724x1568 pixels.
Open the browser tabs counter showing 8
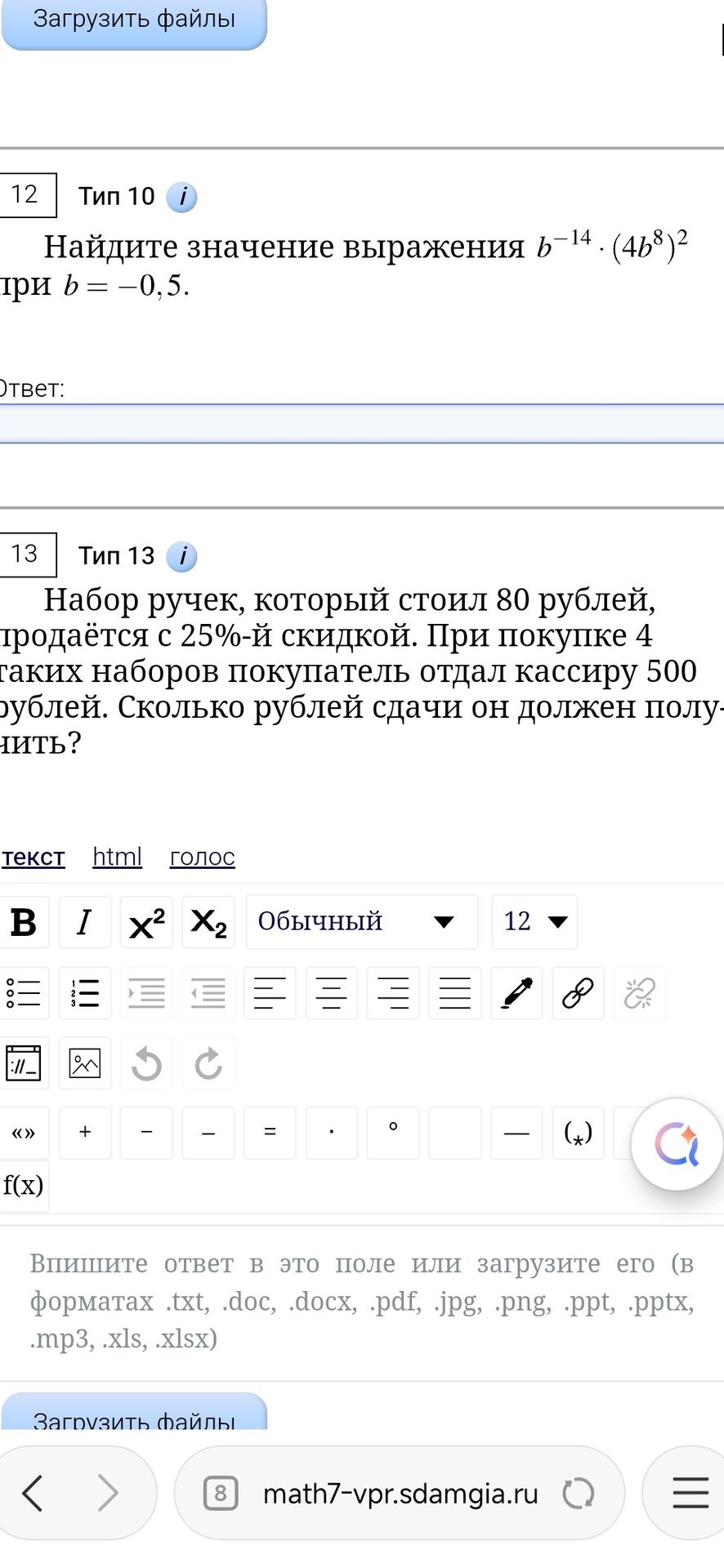click(x=221, y=1494)
